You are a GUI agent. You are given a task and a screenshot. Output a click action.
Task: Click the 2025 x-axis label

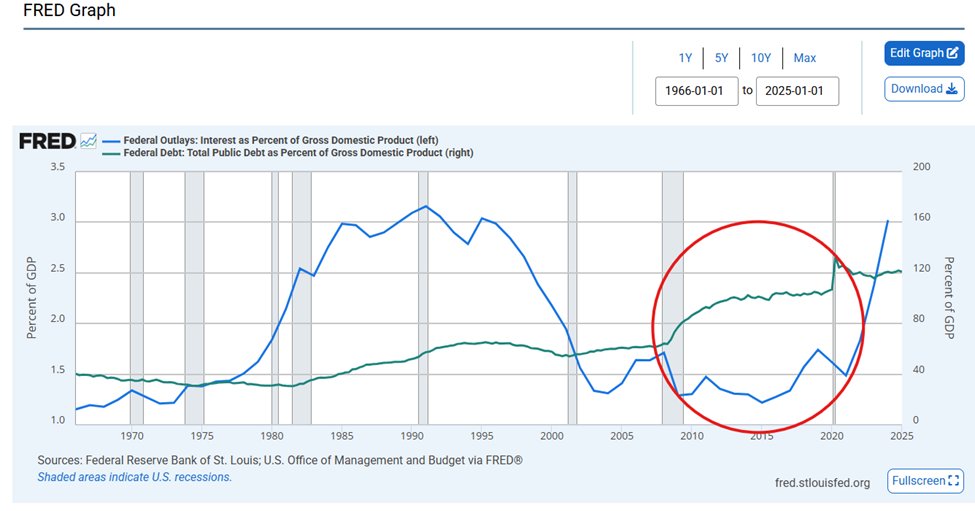(902, 436)
